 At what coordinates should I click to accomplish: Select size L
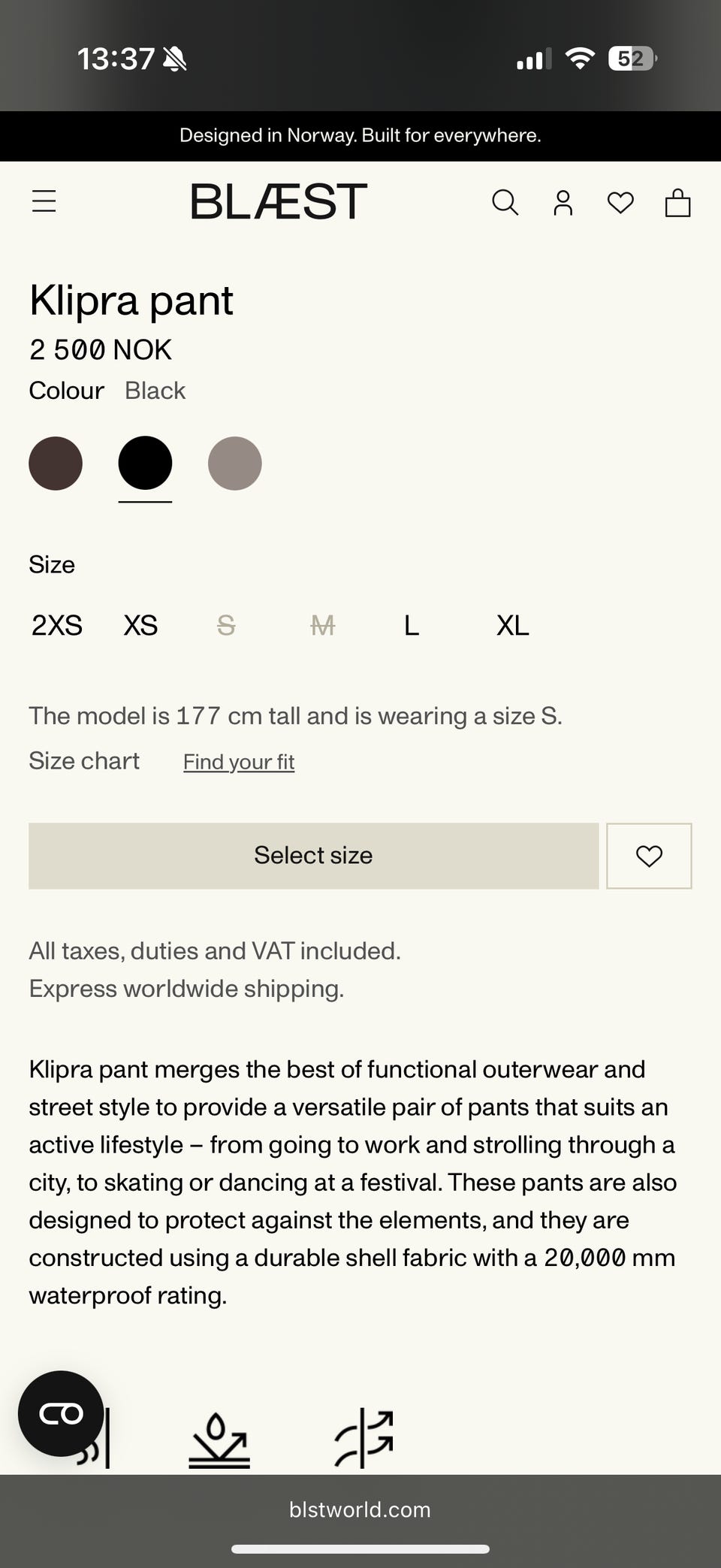click(x=412, y=625)
